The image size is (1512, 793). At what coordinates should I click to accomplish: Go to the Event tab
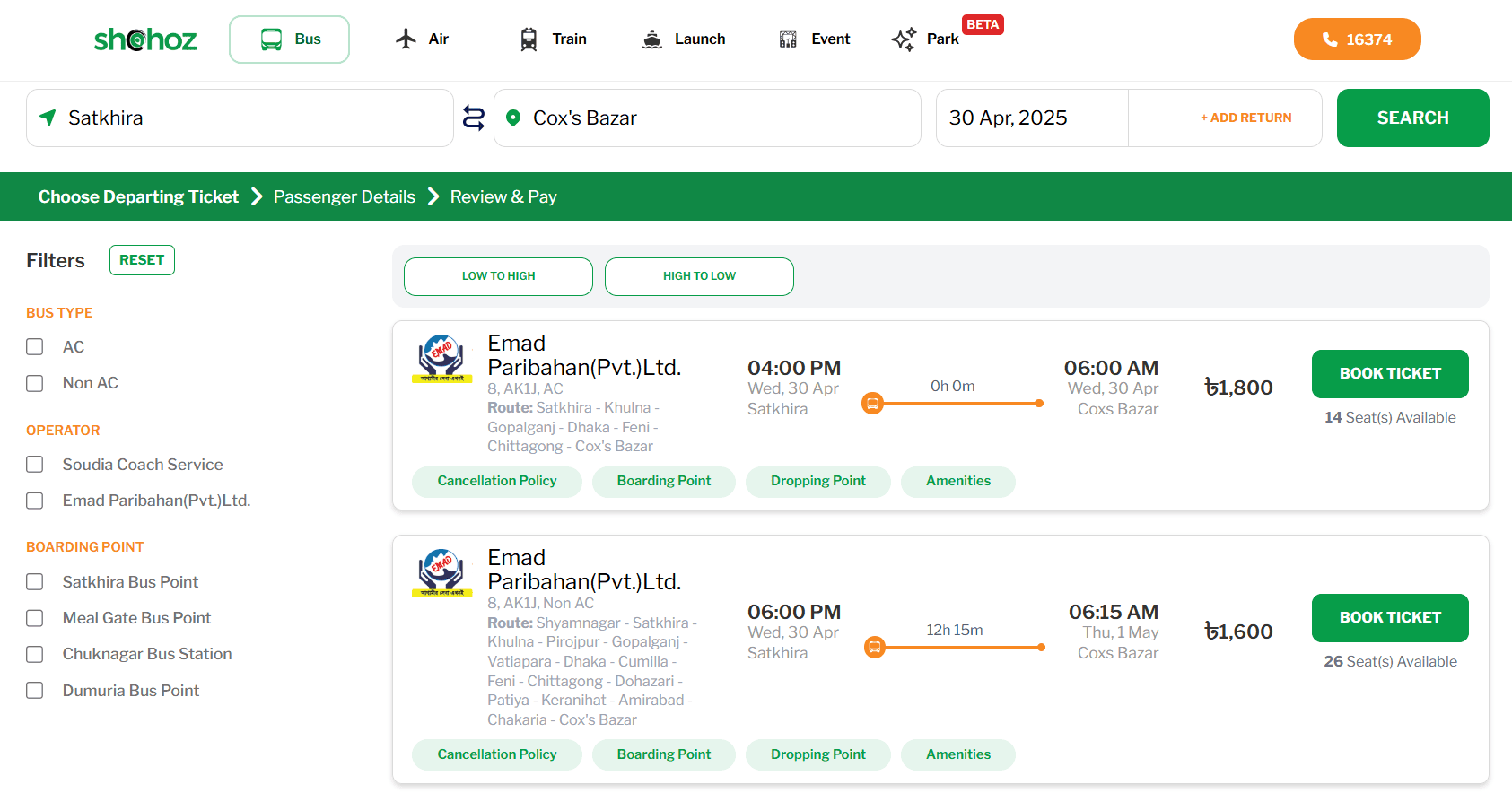coord(815,39)
